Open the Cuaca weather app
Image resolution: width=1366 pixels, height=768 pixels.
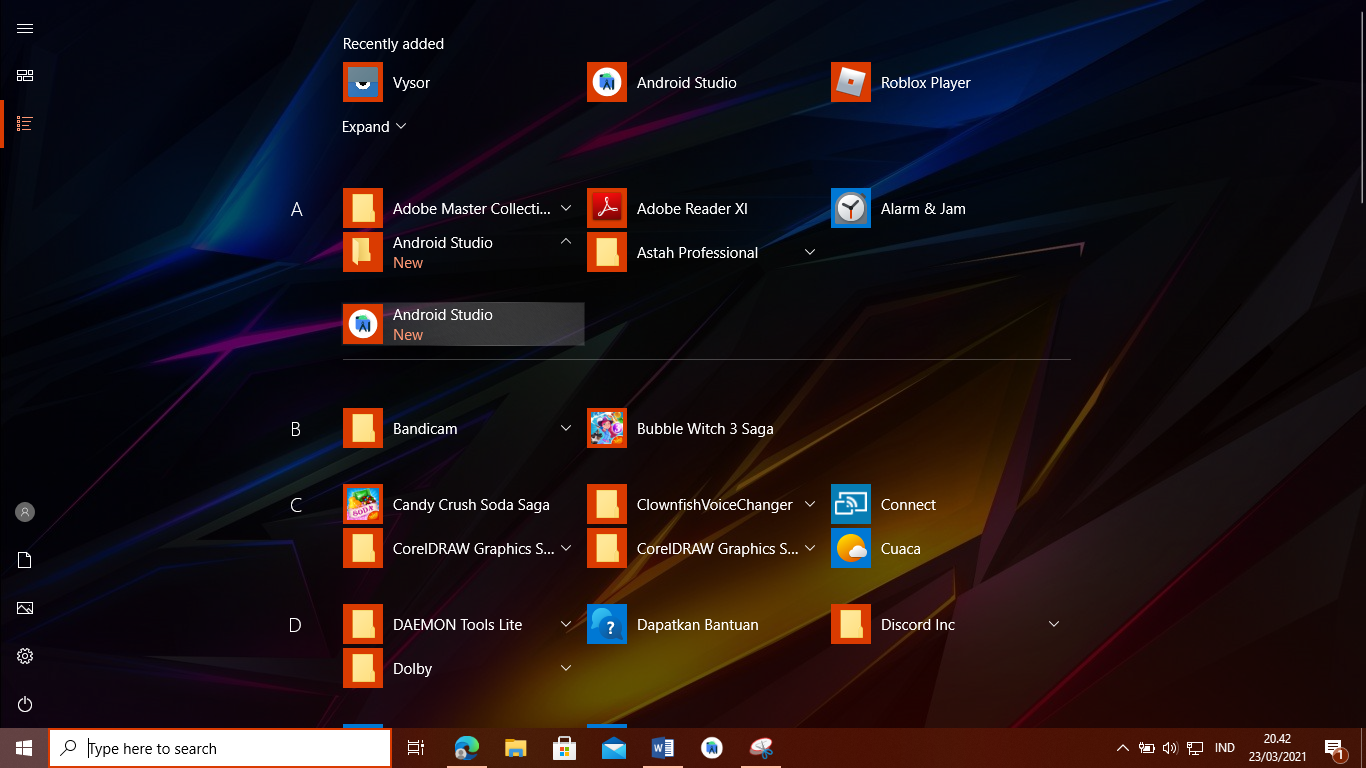tap(951, 548)
